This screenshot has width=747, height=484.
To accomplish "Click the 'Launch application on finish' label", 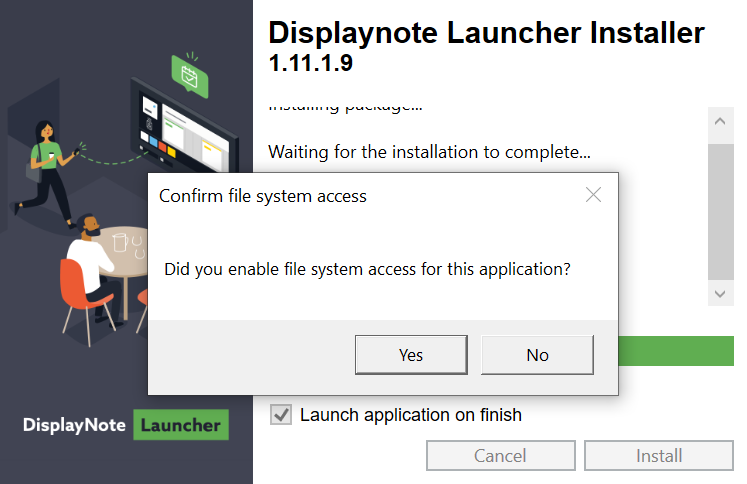I will click(411, 415).
